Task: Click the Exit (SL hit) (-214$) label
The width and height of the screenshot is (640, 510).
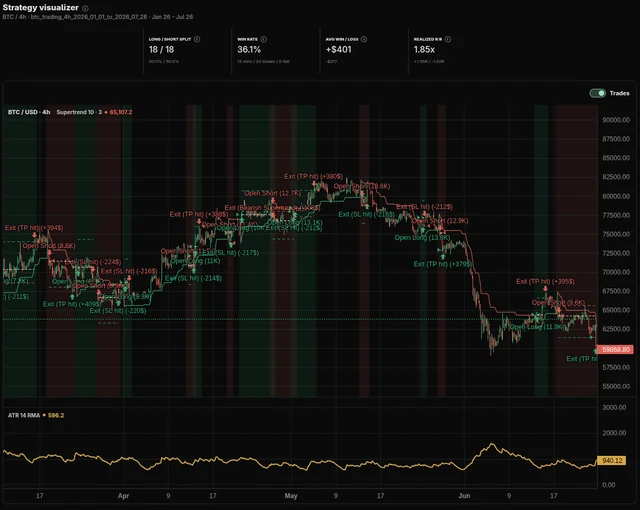Action: tap(193, 278)
